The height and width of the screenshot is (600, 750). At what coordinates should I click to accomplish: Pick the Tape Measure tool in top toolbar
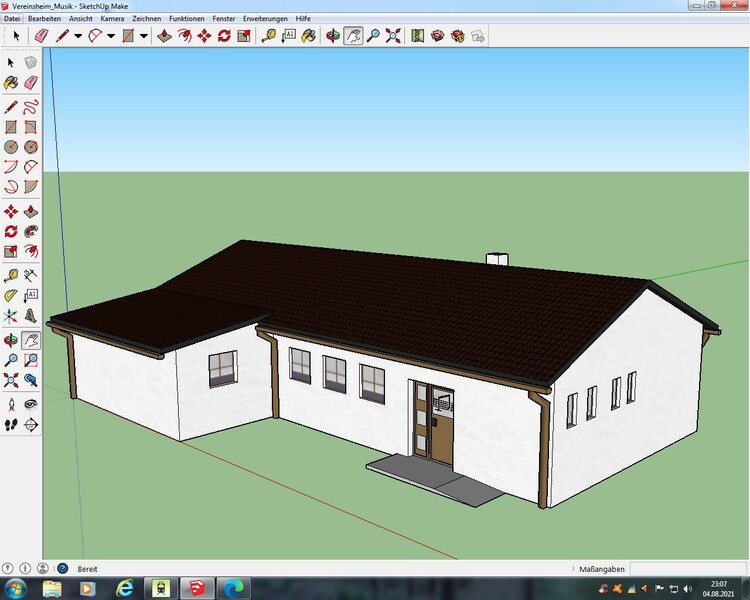click(x=269, y=36)
